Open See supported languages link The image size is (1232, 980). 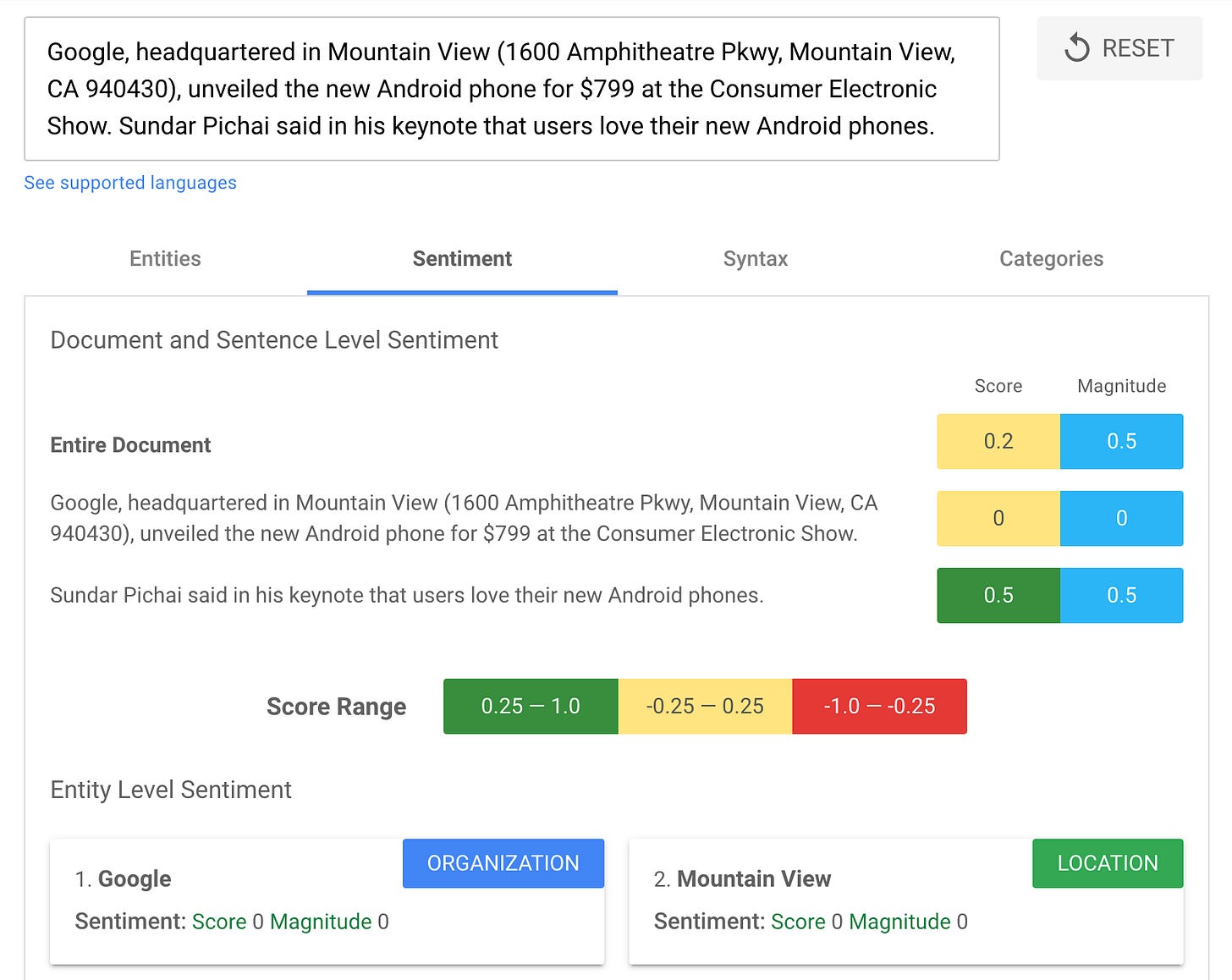point(130,183)
